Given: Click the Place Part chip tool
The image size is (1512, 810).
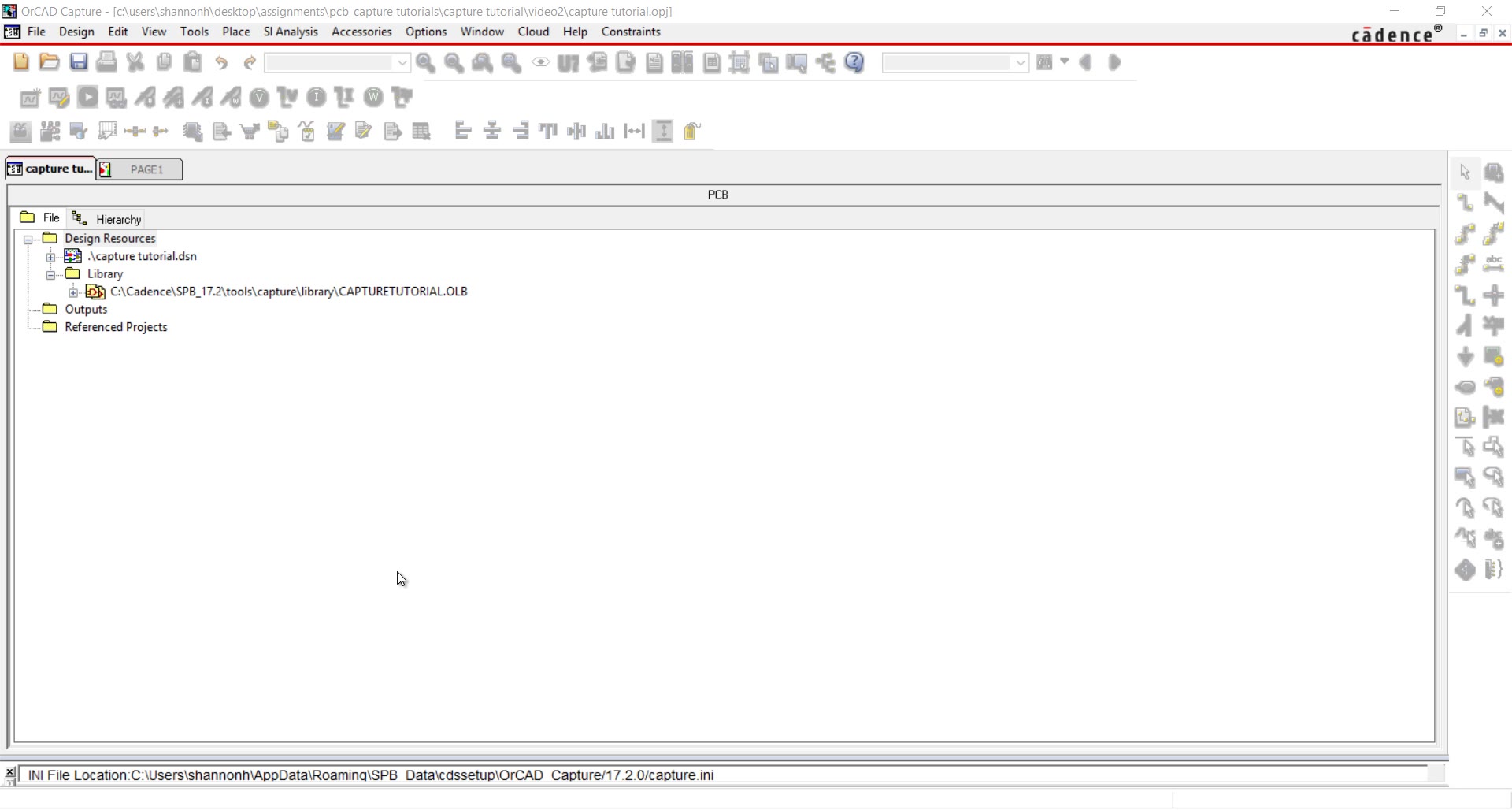Looking at the screenshot, I should click(x=1494, y=172).
